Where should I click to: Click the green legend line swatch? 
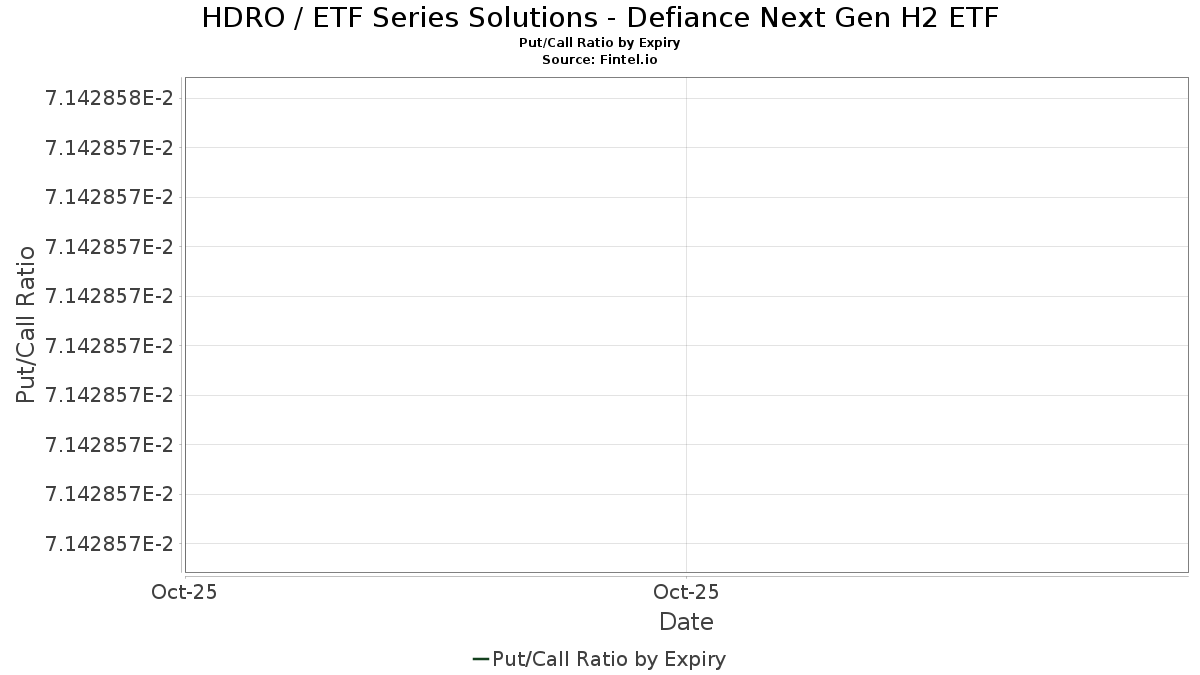[x=480, y=659]
